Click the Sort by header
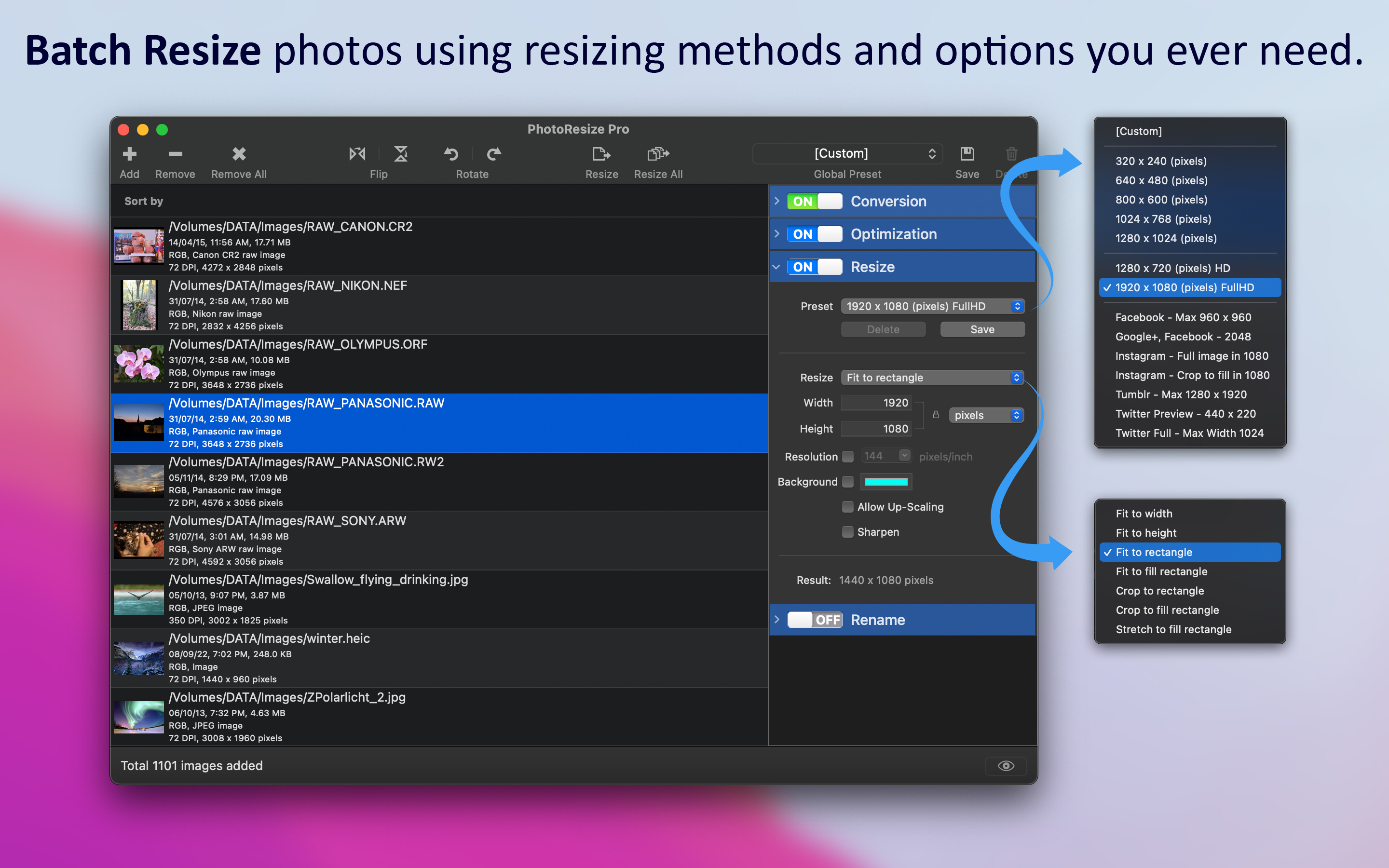The height and width of the screenshot is (868, 1389). pos(144,201)
